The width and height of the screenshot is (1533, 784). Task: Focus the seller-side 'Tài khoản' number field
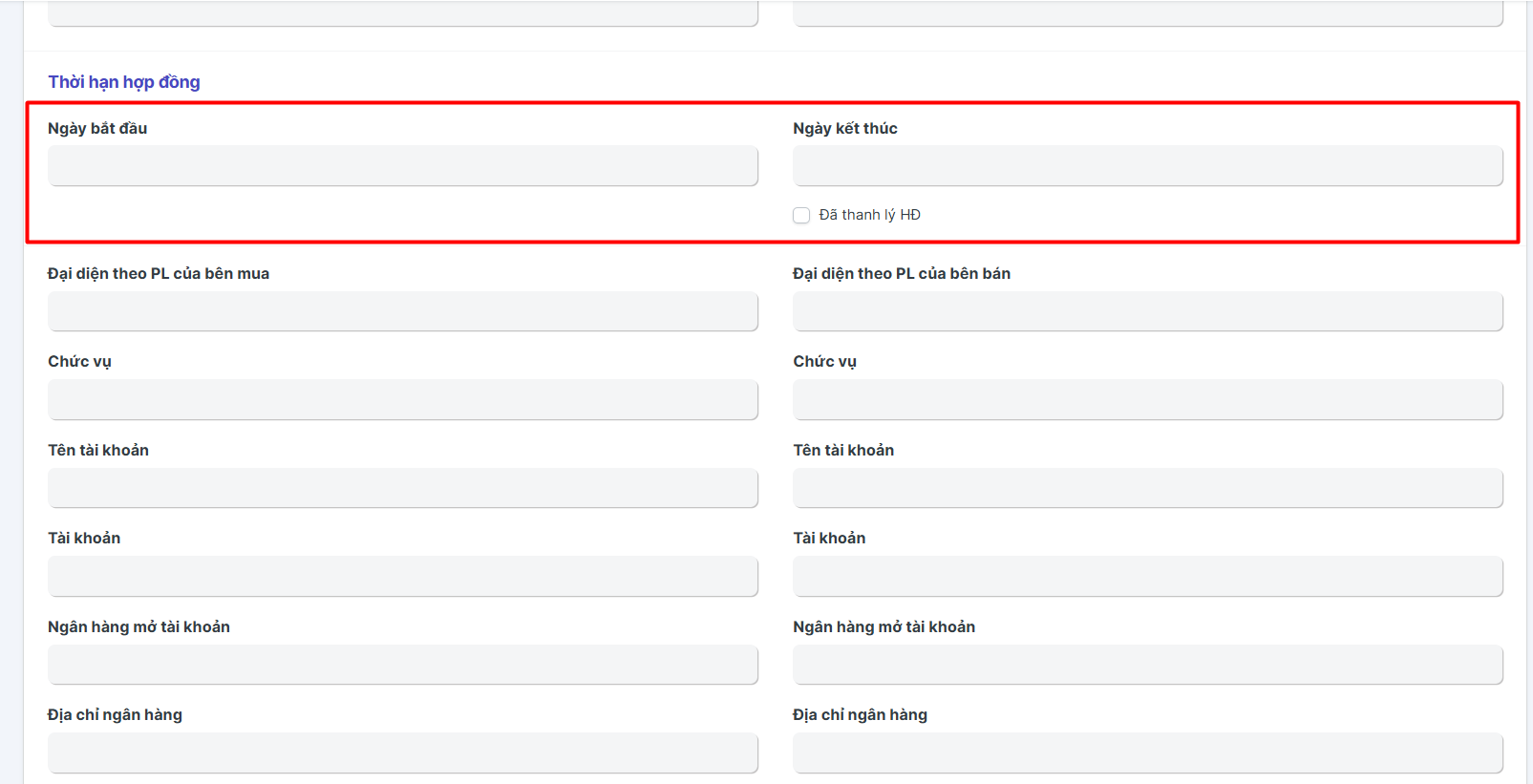tap(1147, 577)
